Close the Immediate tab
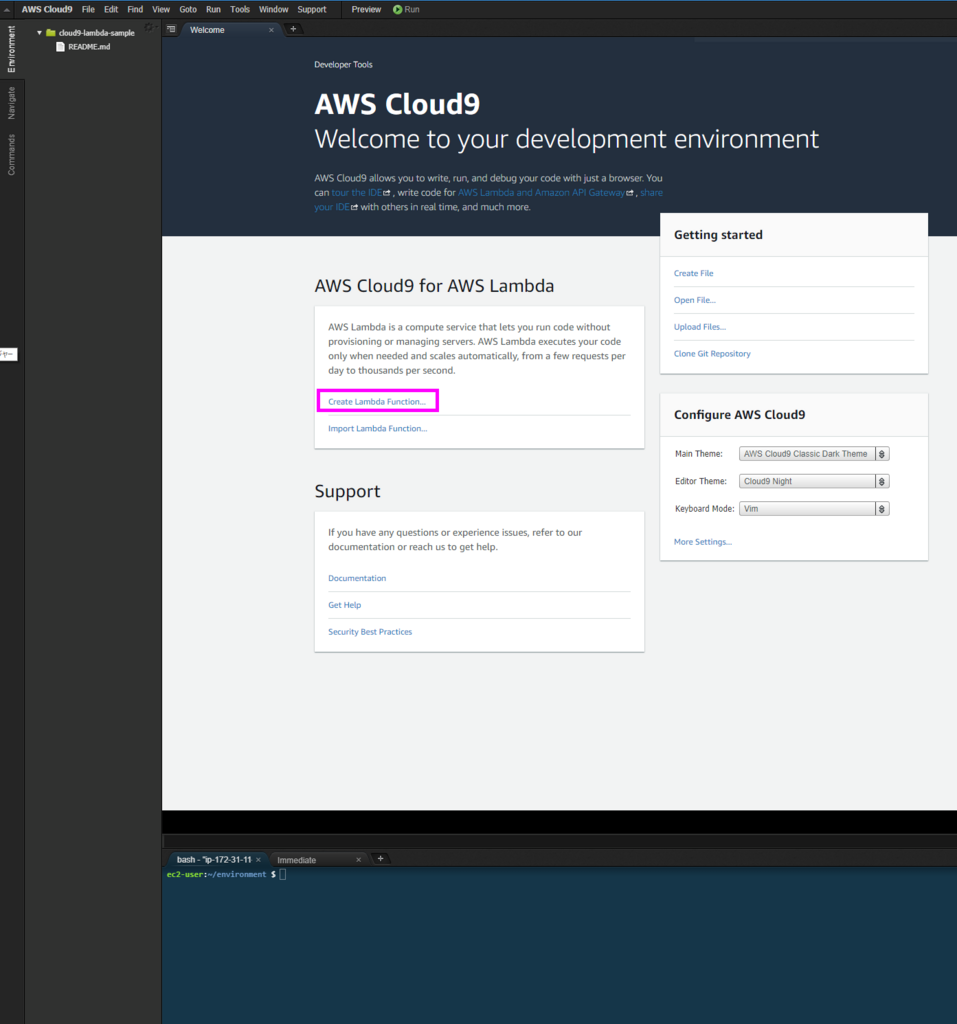This screenshot has height=1024, width=957. tap(358, 860)
